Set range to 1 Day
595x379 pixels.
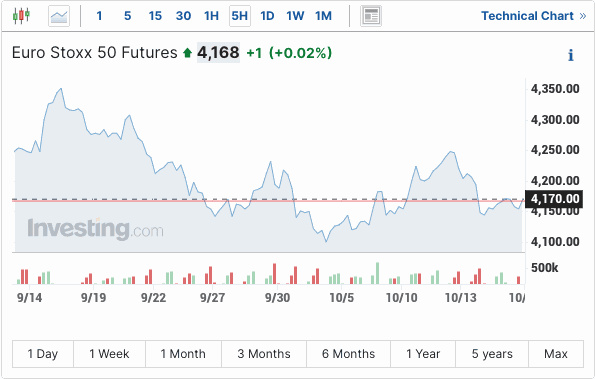pyautogui.click(x=43, y=354)
